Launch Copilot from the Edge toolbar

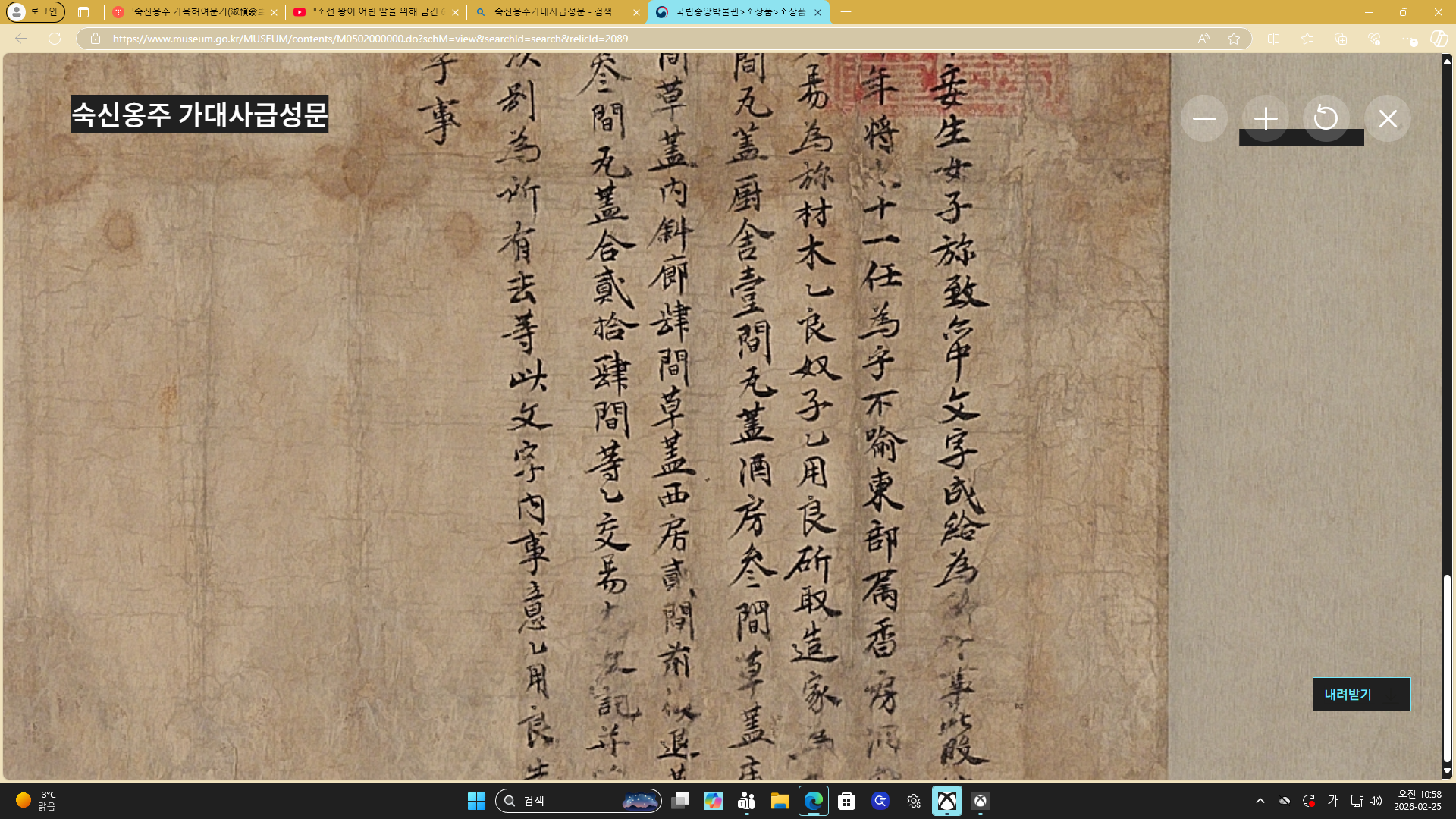pyautogui.click(x=1439, y=39)
